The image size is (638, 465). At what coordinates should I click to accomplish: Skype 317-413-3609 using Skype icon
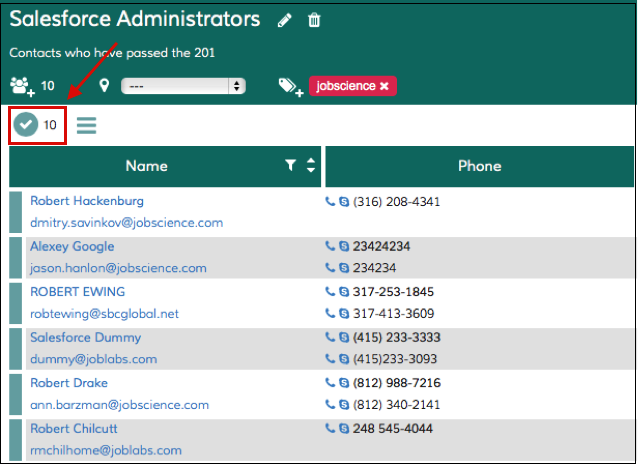click(344, 313)
